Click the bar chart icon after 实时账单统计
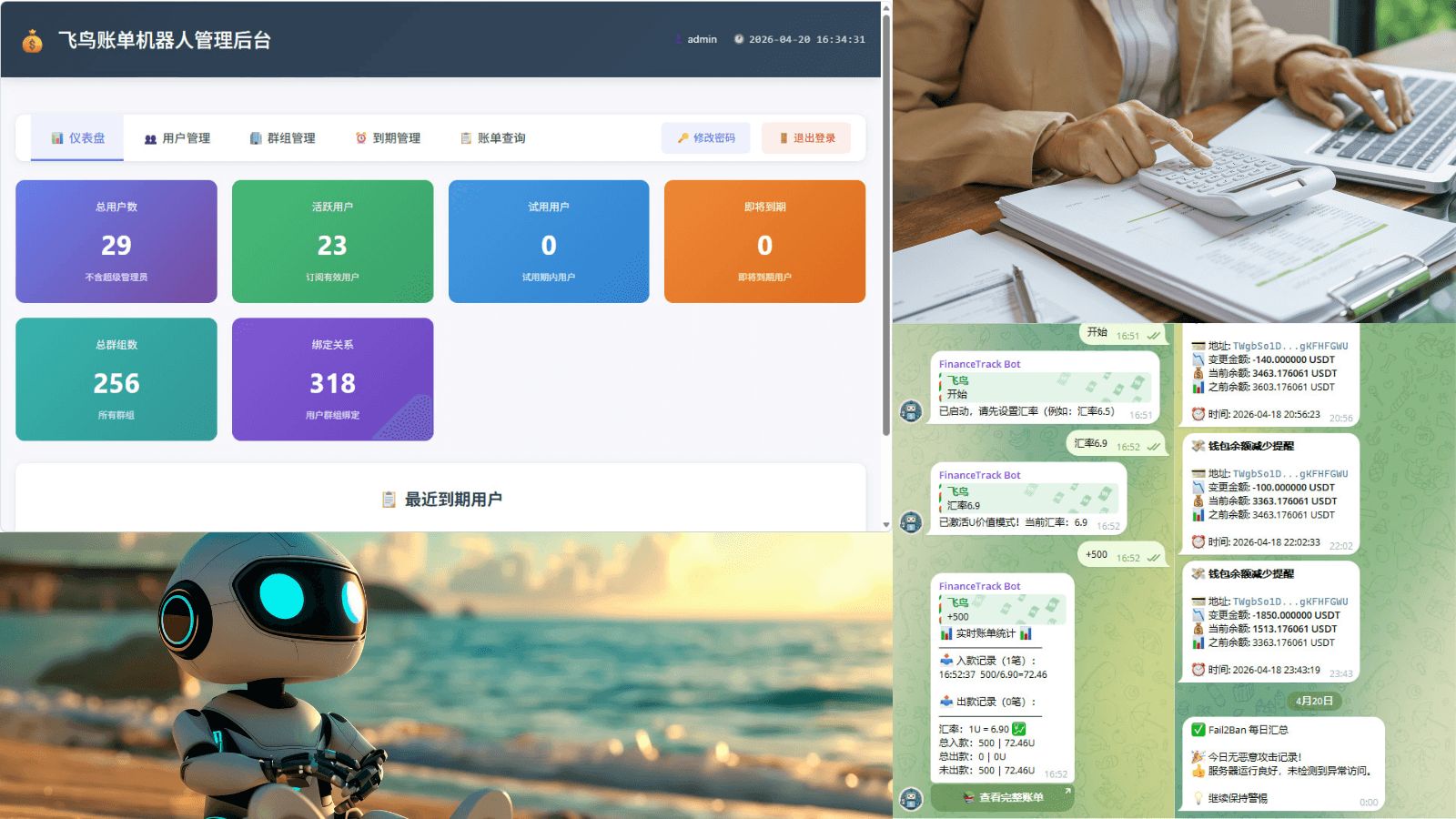Screen dimensions: 1456x819 tap(1026, 633)
